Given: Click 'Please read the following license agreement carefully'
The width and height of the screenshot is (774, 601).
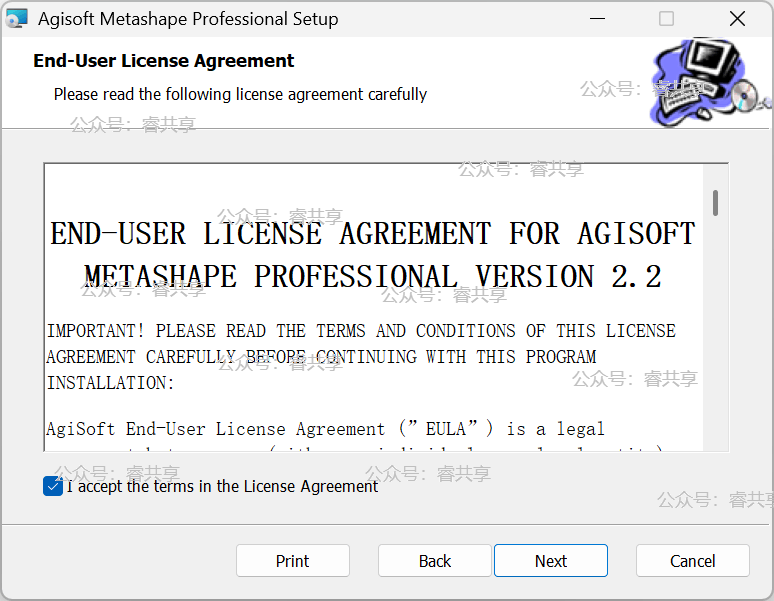Looking at the screenshot, I should [x=240, y=94].
